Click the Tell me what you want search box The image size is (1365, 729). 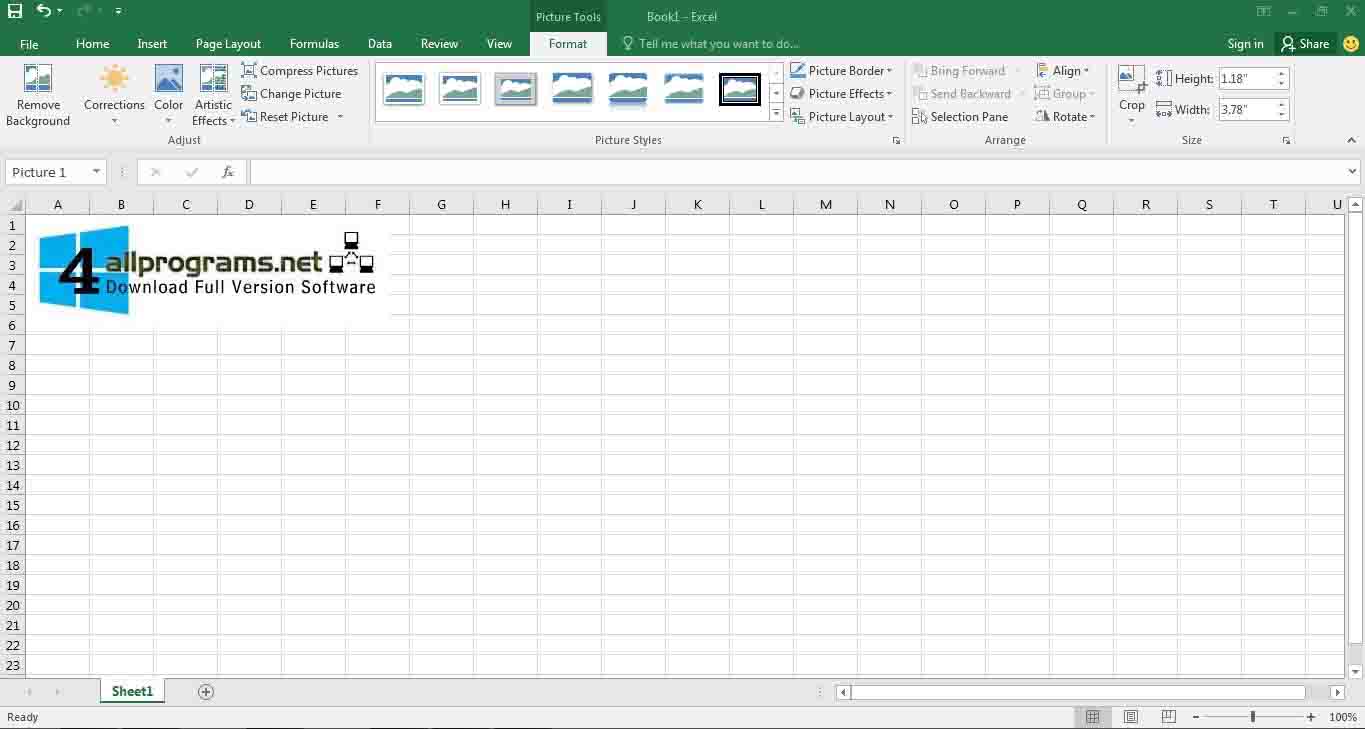(711, 44)
